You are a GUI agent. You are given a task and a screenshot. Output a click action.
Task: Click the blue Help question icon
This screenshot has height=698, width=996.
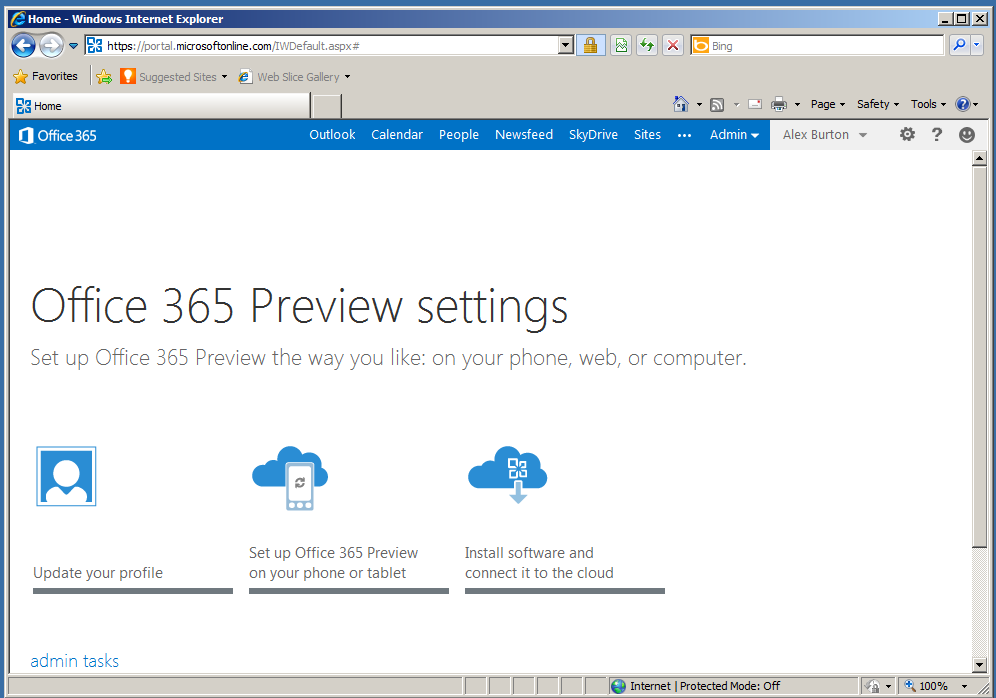(x=963, y=104)
